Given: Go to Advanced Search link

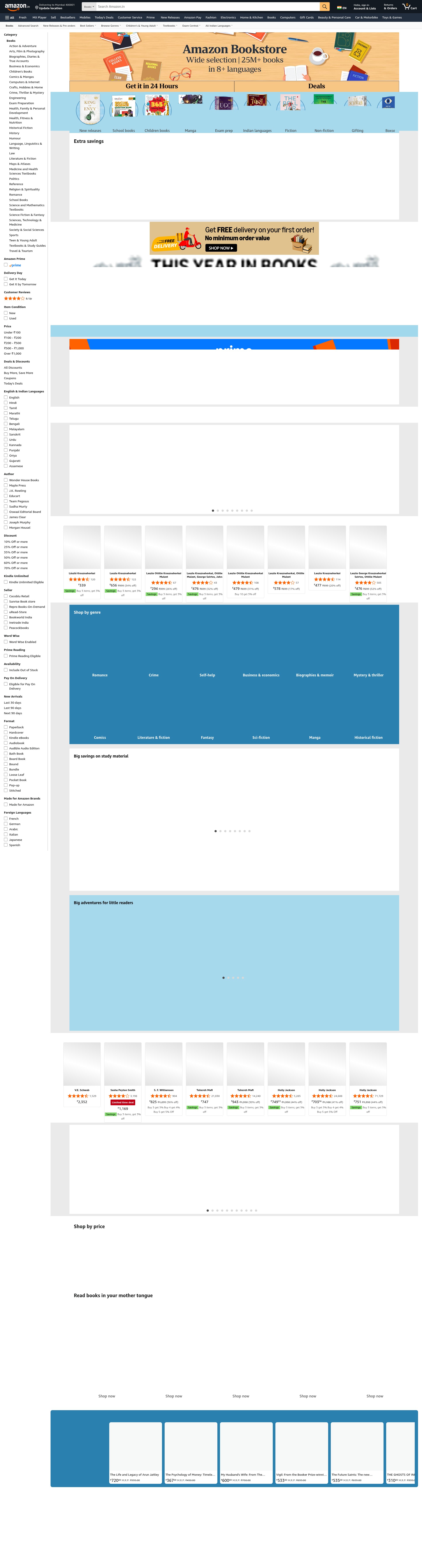Looking at the screenshot, I should [28, 25].
